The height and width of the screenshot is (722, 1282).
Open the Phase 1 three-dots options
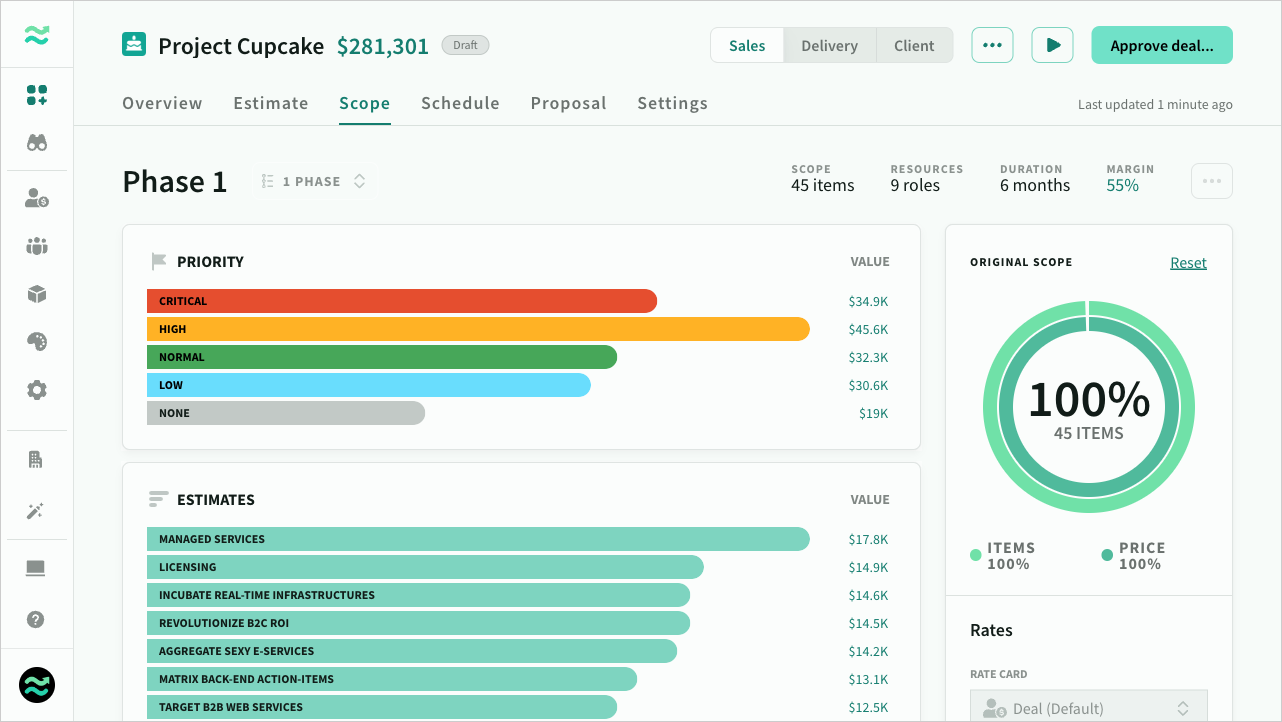1212,181
